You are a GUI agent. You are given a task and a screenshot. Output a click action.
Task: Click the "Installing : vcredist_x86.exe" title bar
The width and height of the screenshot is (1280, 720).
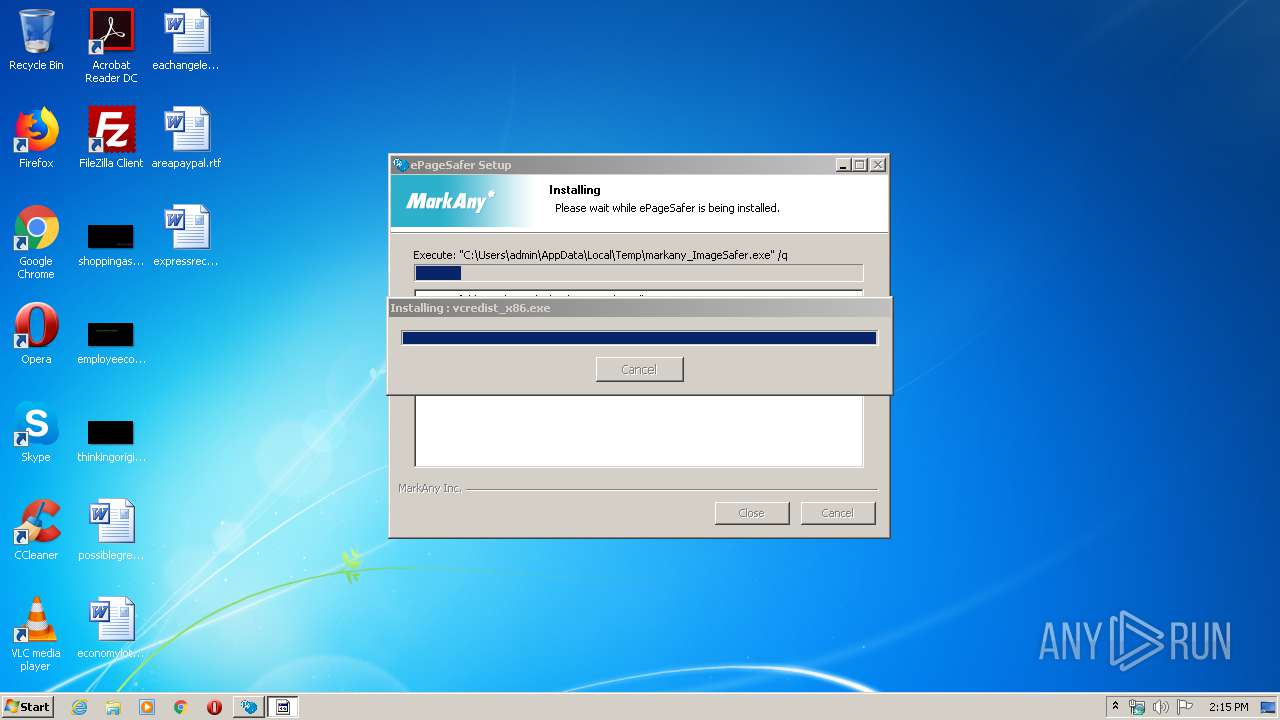pos(639,308)
